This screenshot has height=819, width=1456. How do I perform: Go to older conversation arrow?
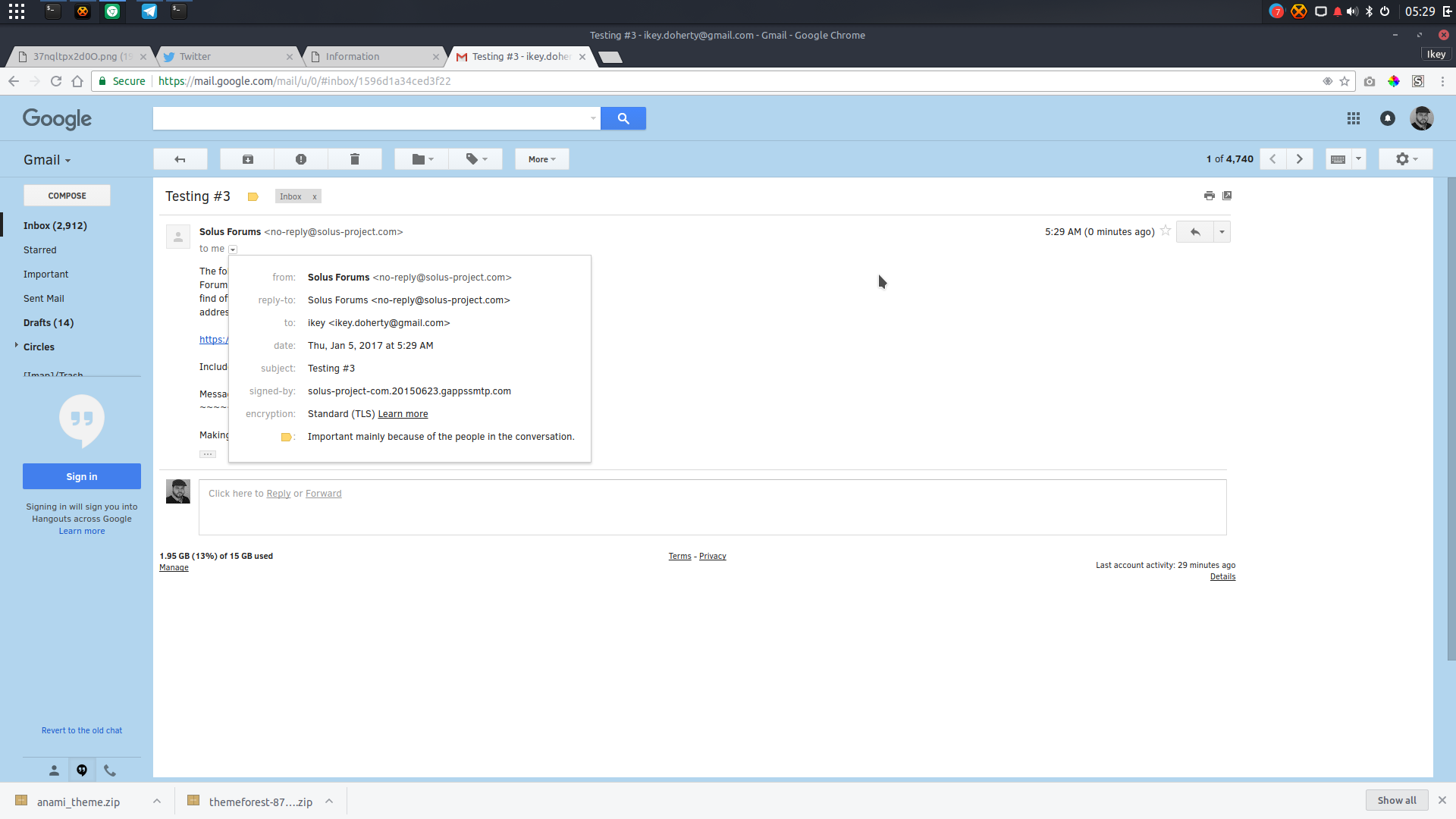(1300, 159)
